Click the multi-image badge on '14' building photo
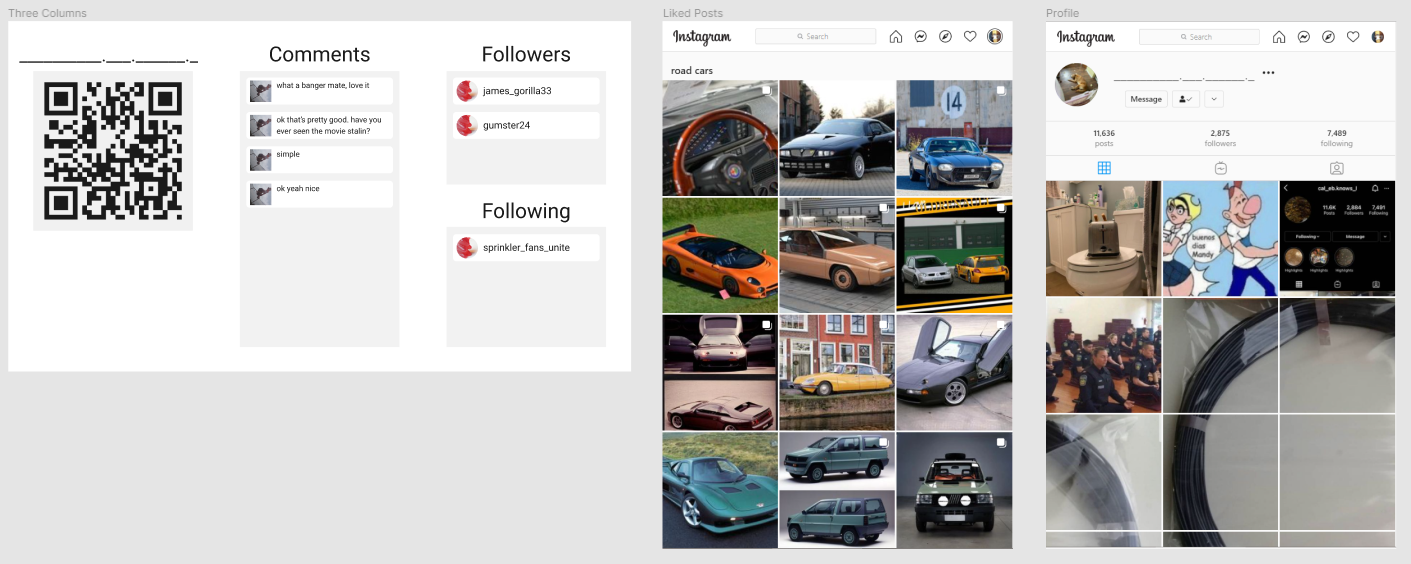Image resolution: width=1411 pixels, height=564 pixels. coord(1001,90)
